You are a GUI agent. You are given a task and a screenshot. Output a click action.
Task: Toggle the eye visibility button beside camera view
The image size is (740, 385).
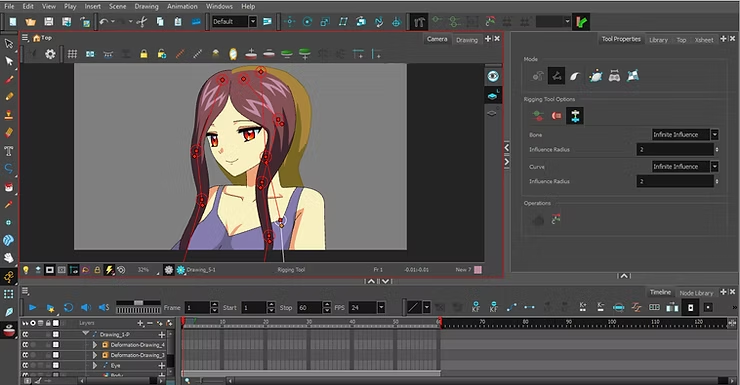point(493,76)
